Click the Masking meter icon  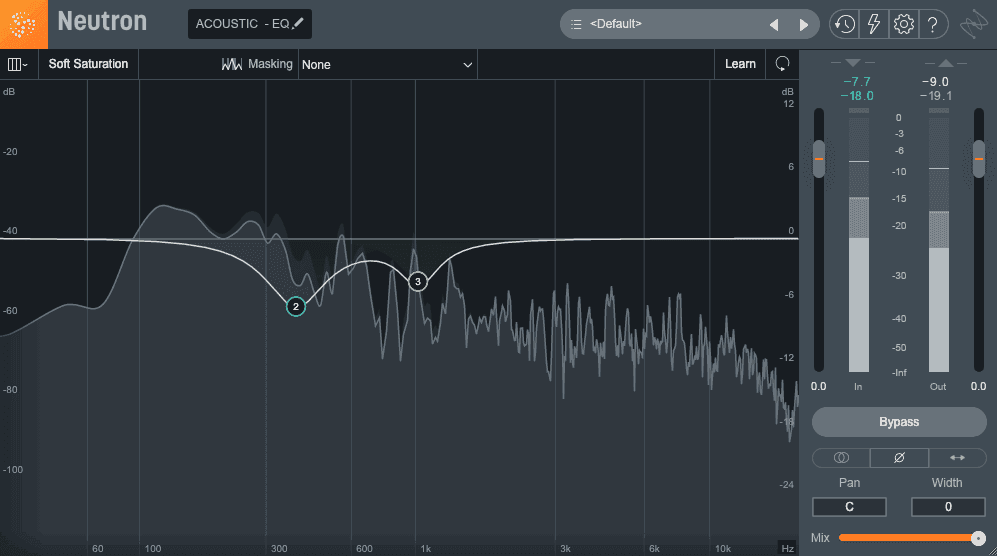pyautogui.click(x=231, y=64)
